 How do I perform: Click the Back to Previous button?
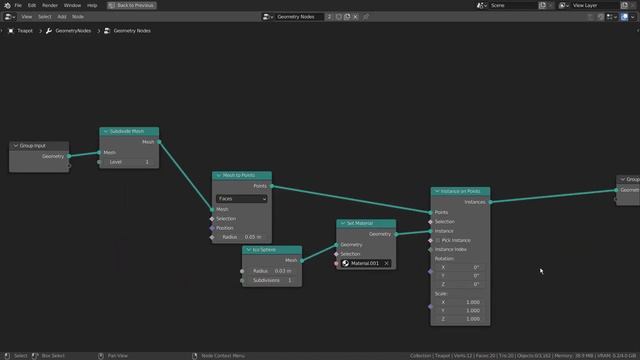(131, 5)
